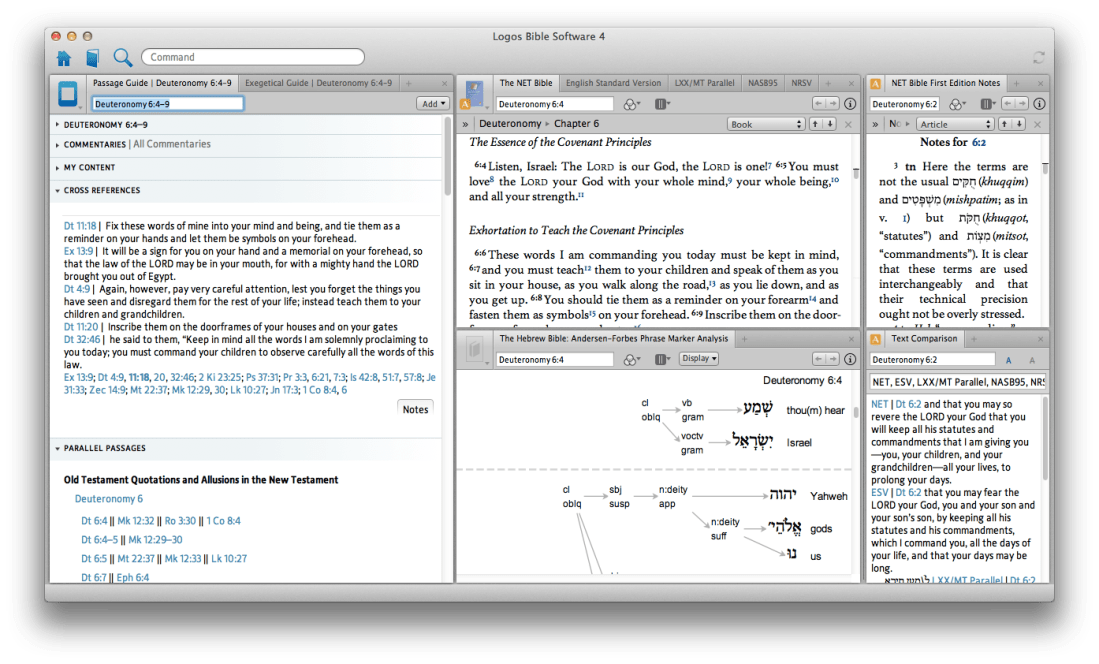Open the NET Bible info icon
This screenshot has height=664, width=1099.
(x=850, y=104)
